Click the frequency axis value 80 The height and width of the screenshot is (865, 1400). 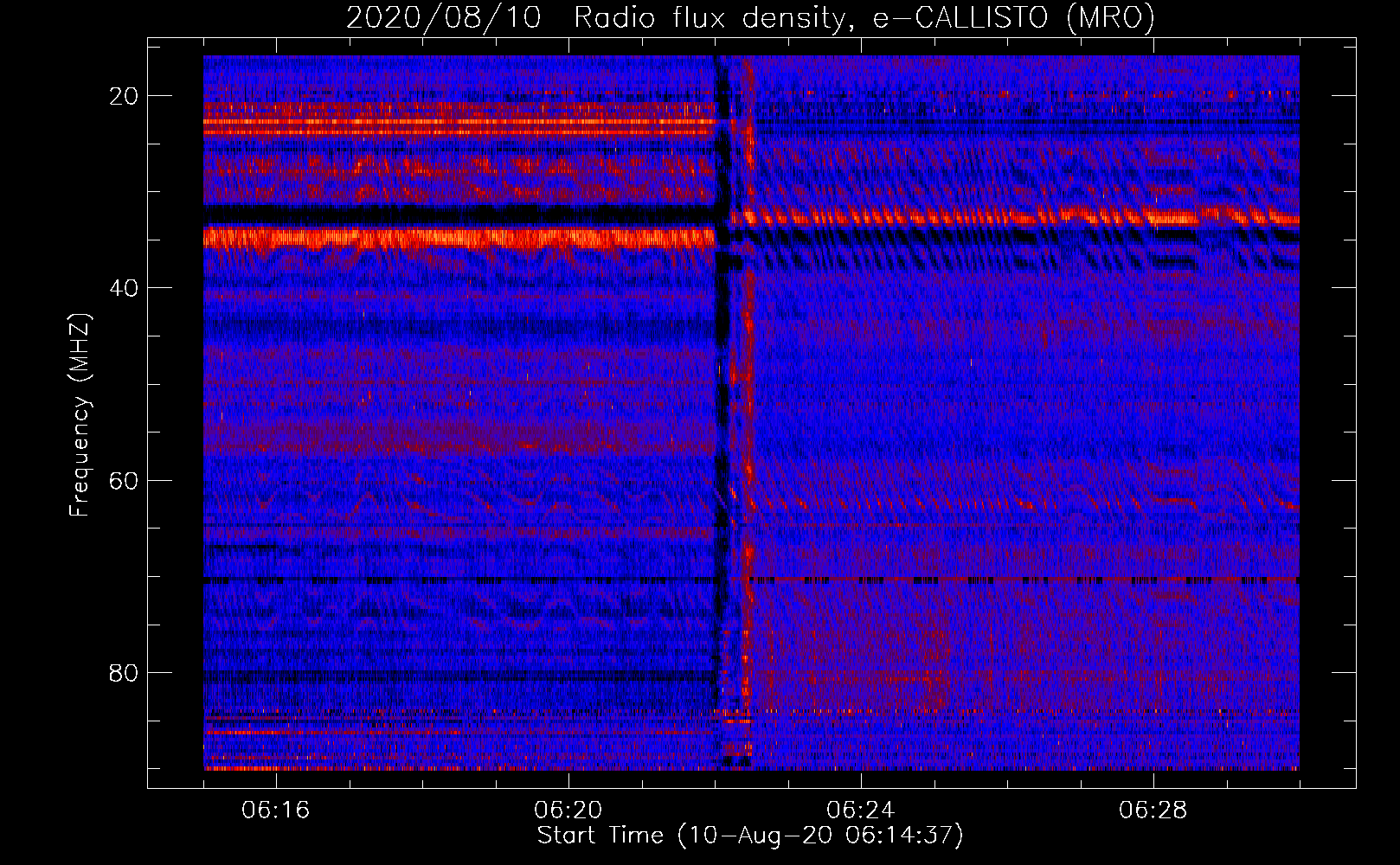coord(124,672)
